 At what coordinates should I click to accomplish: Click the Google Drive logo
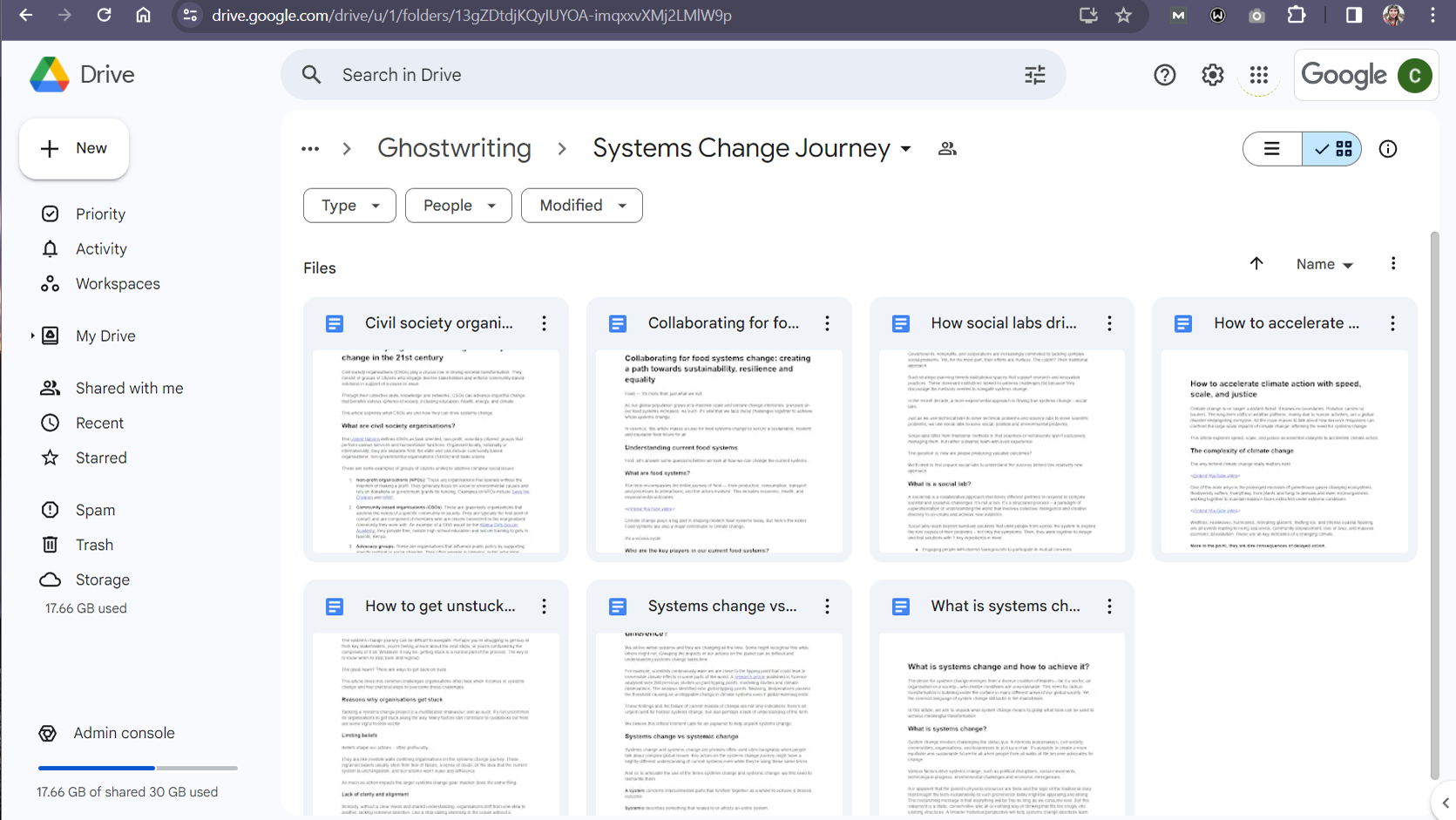(x=50, y=75)
